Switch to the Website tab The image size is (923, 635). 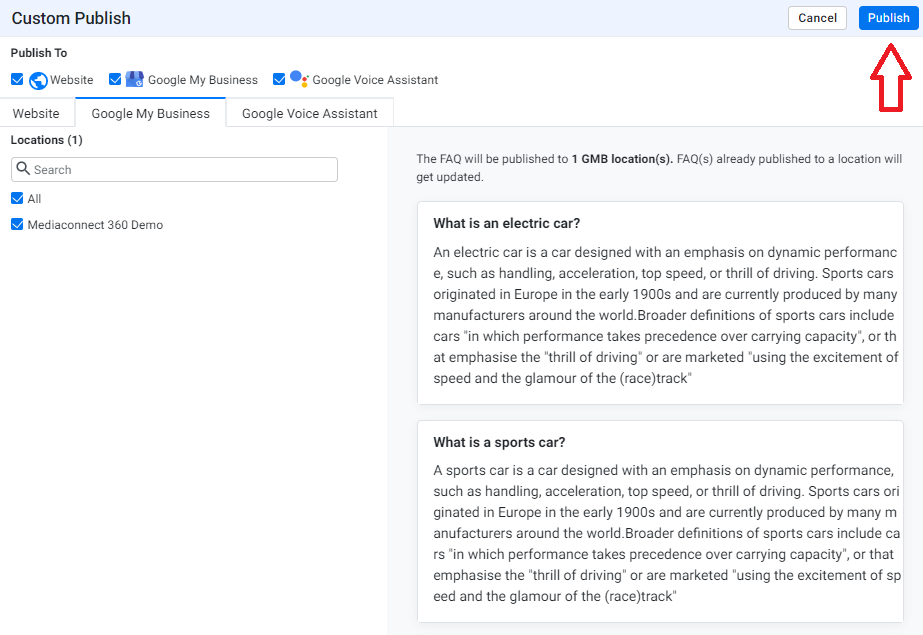point(36,114)
